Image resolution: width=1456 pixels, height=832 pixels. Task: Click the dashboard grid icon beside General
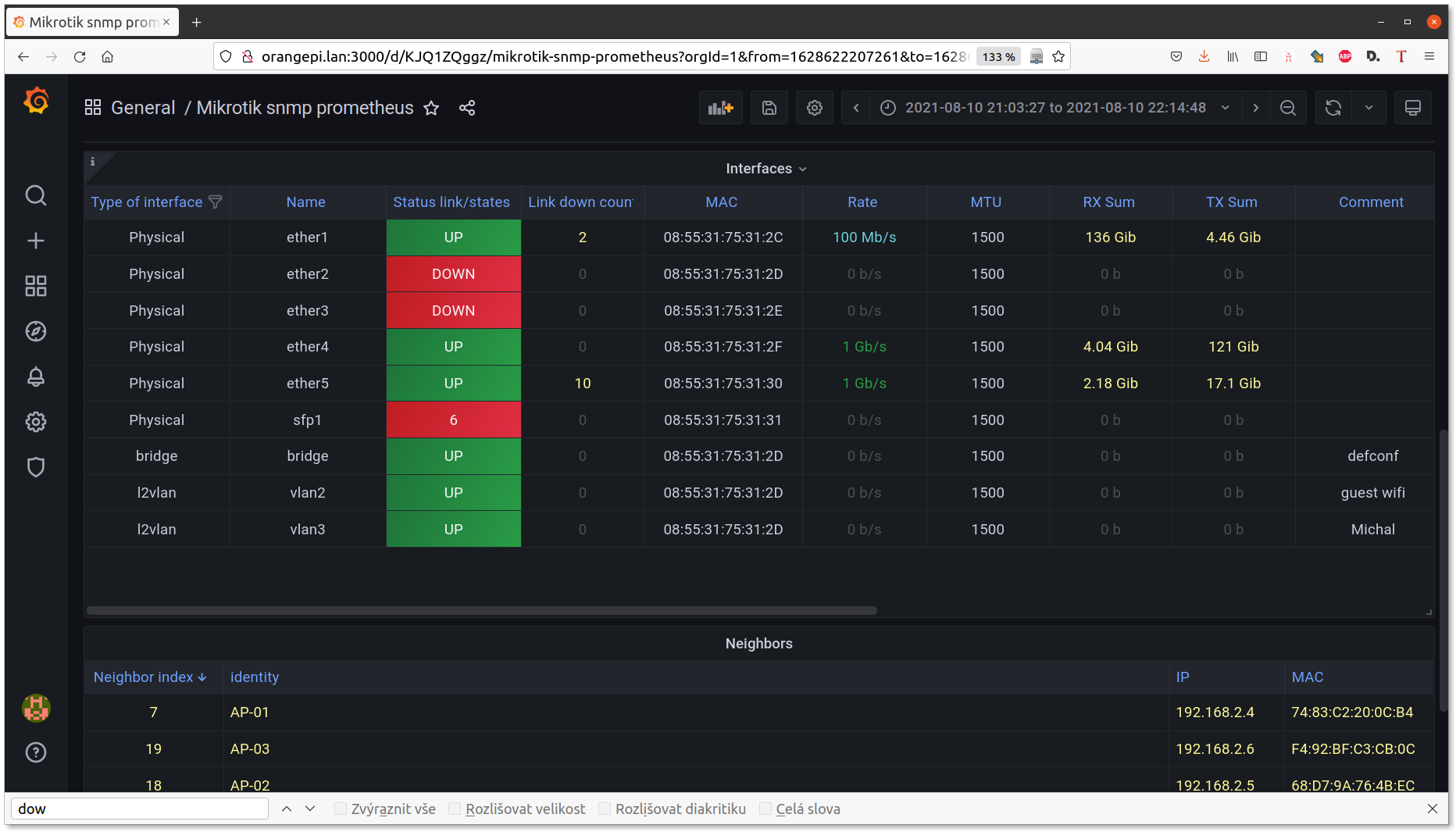tap(93, 108)
